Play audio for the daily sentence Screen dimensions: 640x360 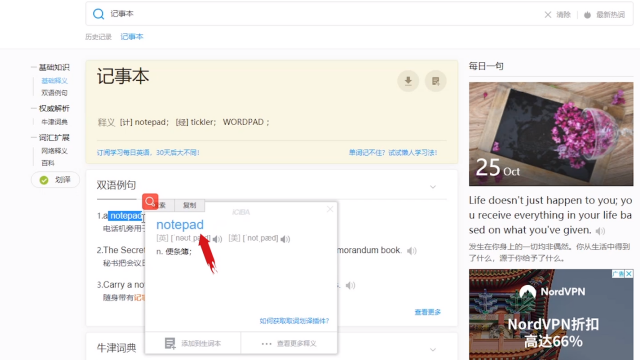pyautogui.click(x=600, y=231)
